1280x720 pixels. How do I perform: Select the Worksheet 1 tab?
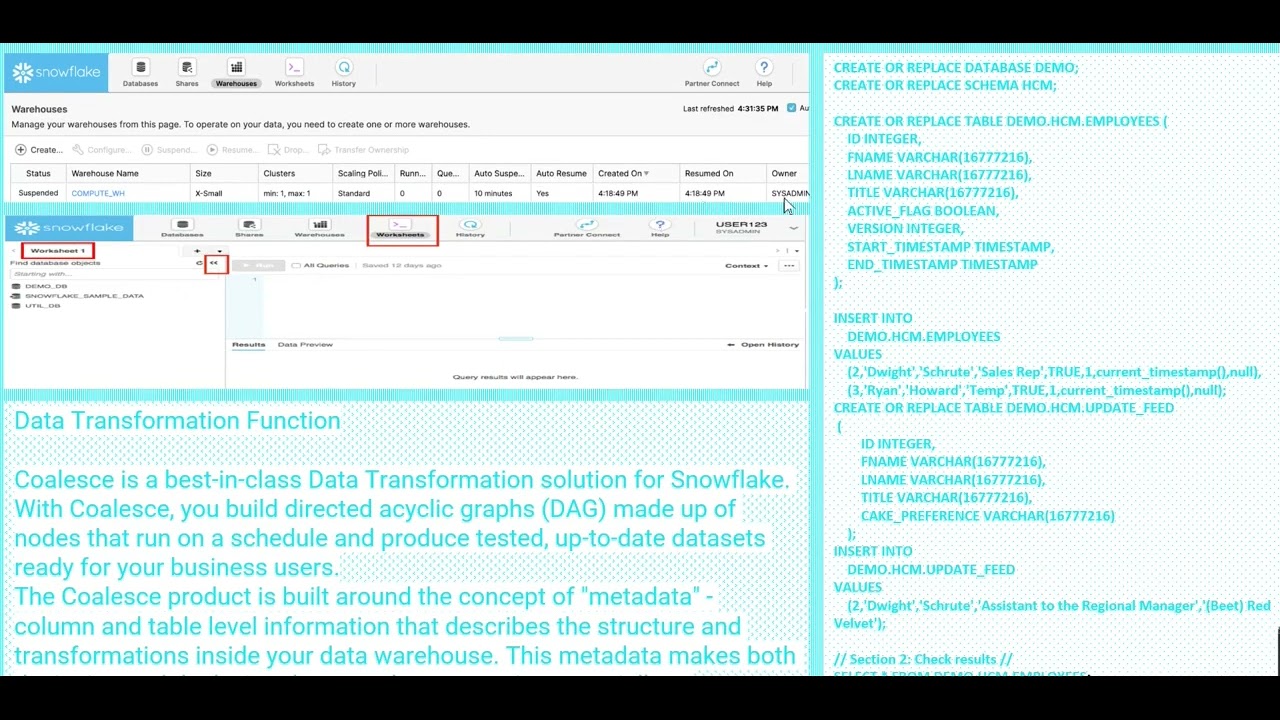57,250
